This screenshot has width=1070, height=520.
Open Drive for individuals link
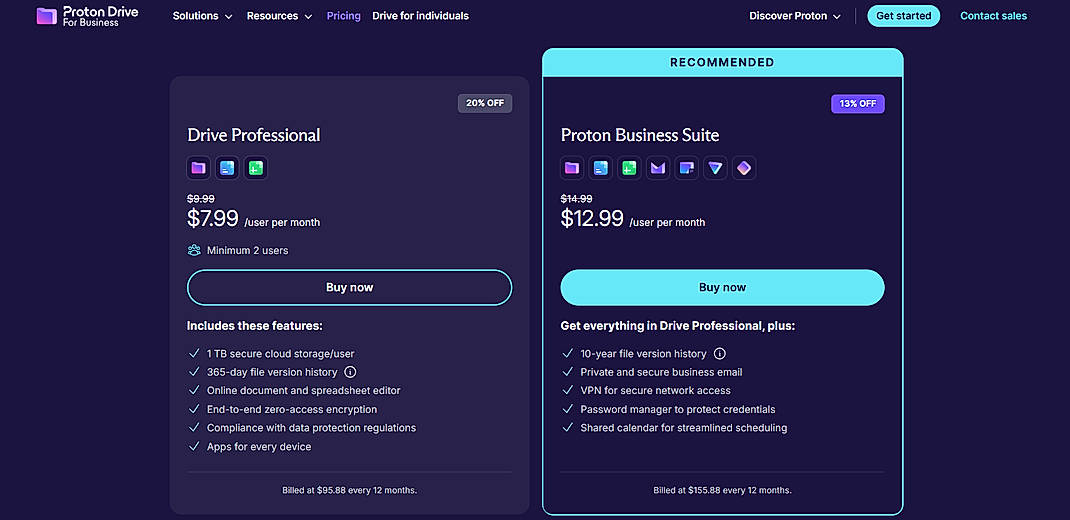(x=420, y=16)
